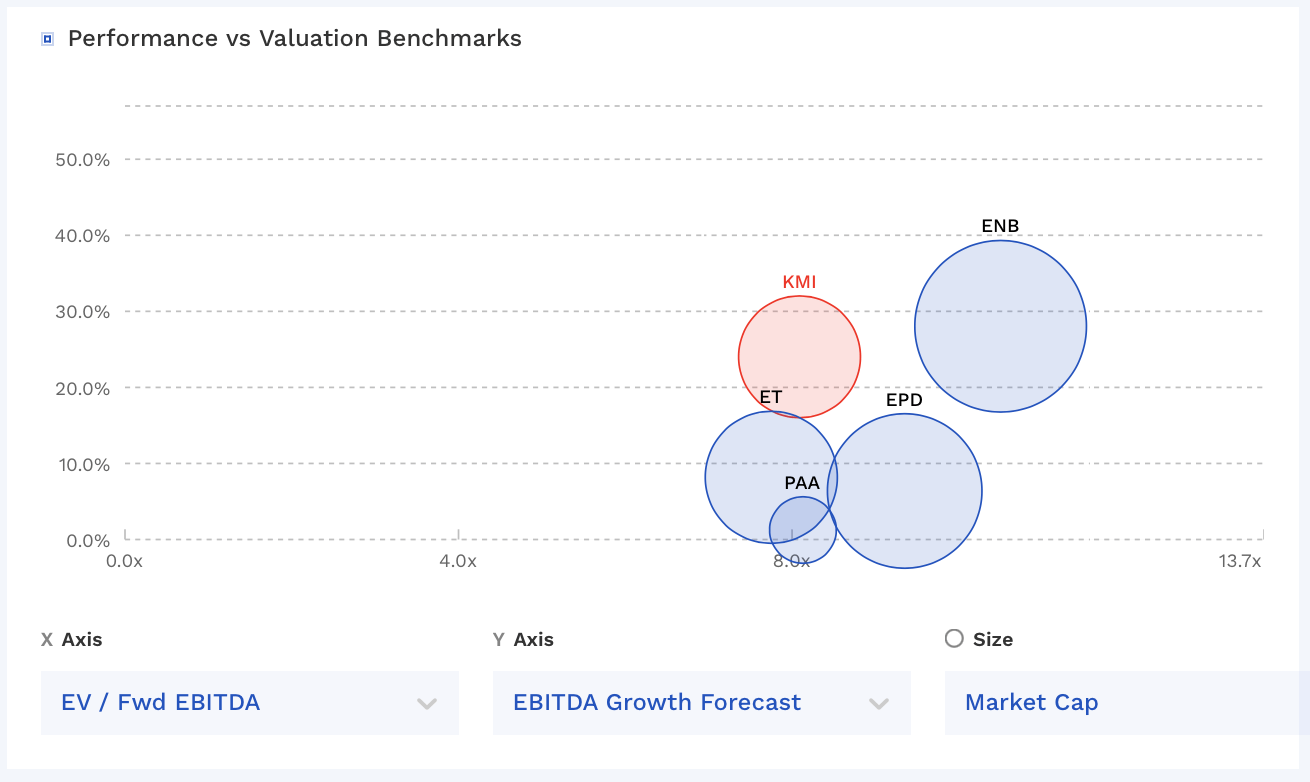Click the Performance vs Valuation Benchmarks heading

pyautogui.click(x=294, y=39)
